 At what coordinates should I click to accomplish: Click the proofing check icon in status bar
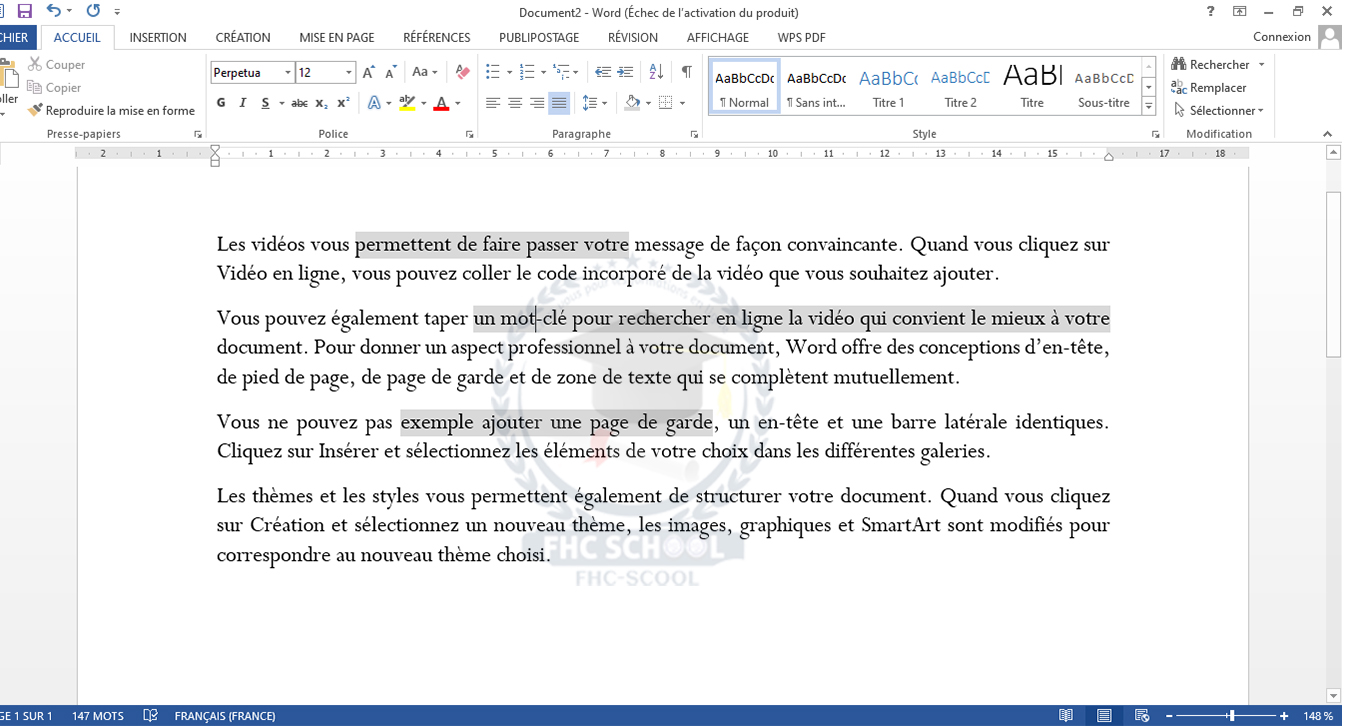click(x=151, y=716)
